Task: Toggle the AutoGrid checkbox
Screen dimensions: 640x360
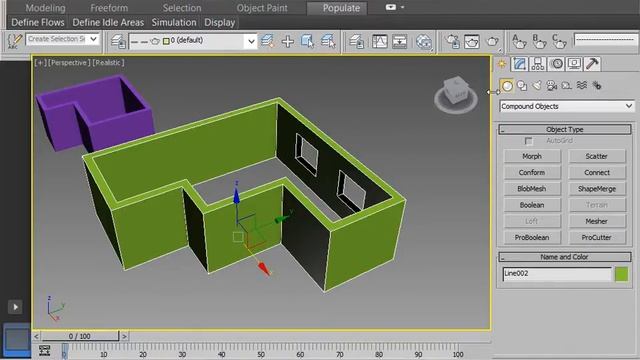Action: pos(529,141)
